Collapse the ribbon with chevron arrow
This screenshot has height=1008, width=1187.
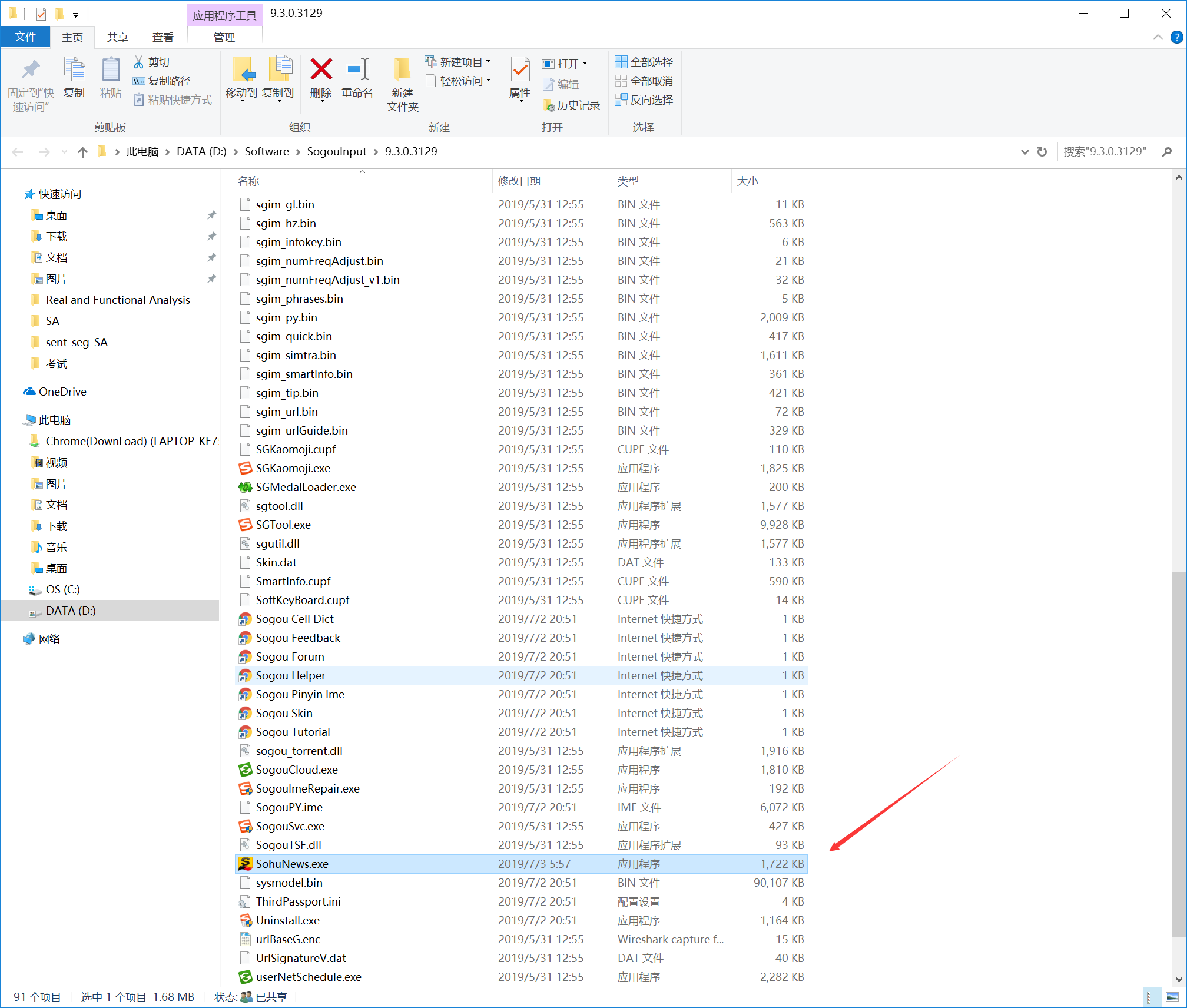point(1158,37)
